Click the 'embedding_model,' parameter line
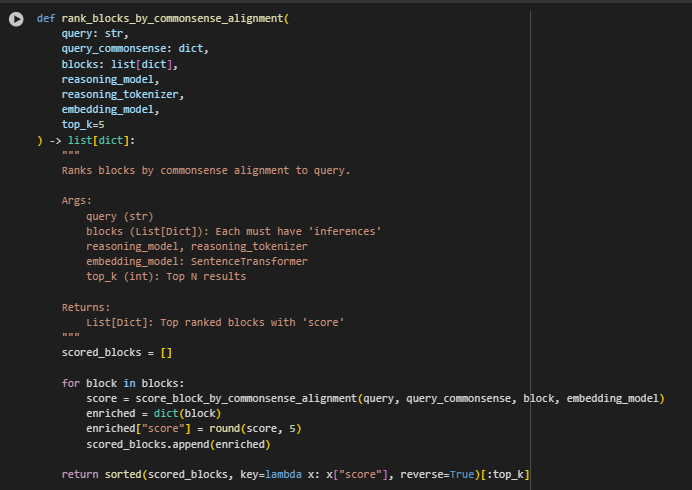Image resolution: width=692 pixels, height=490 pixels. pyautogui.click(x=110, y=109)
